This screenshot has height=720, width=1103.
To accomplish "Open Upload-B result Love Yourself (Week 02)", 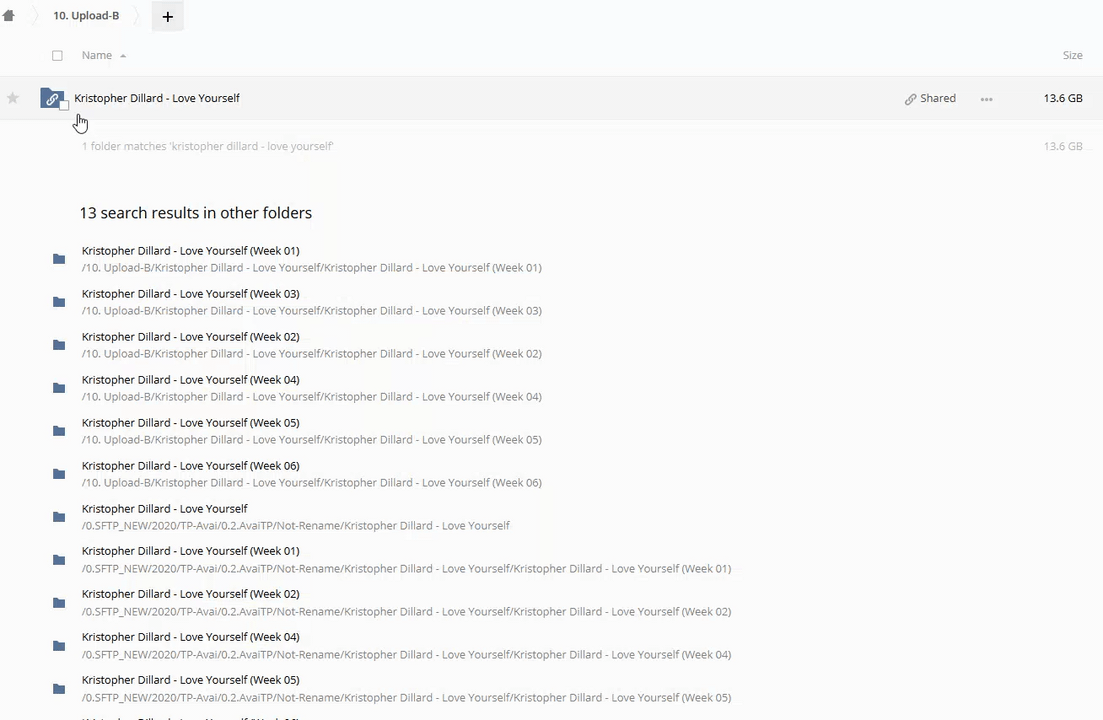I will tap(190, 337).
